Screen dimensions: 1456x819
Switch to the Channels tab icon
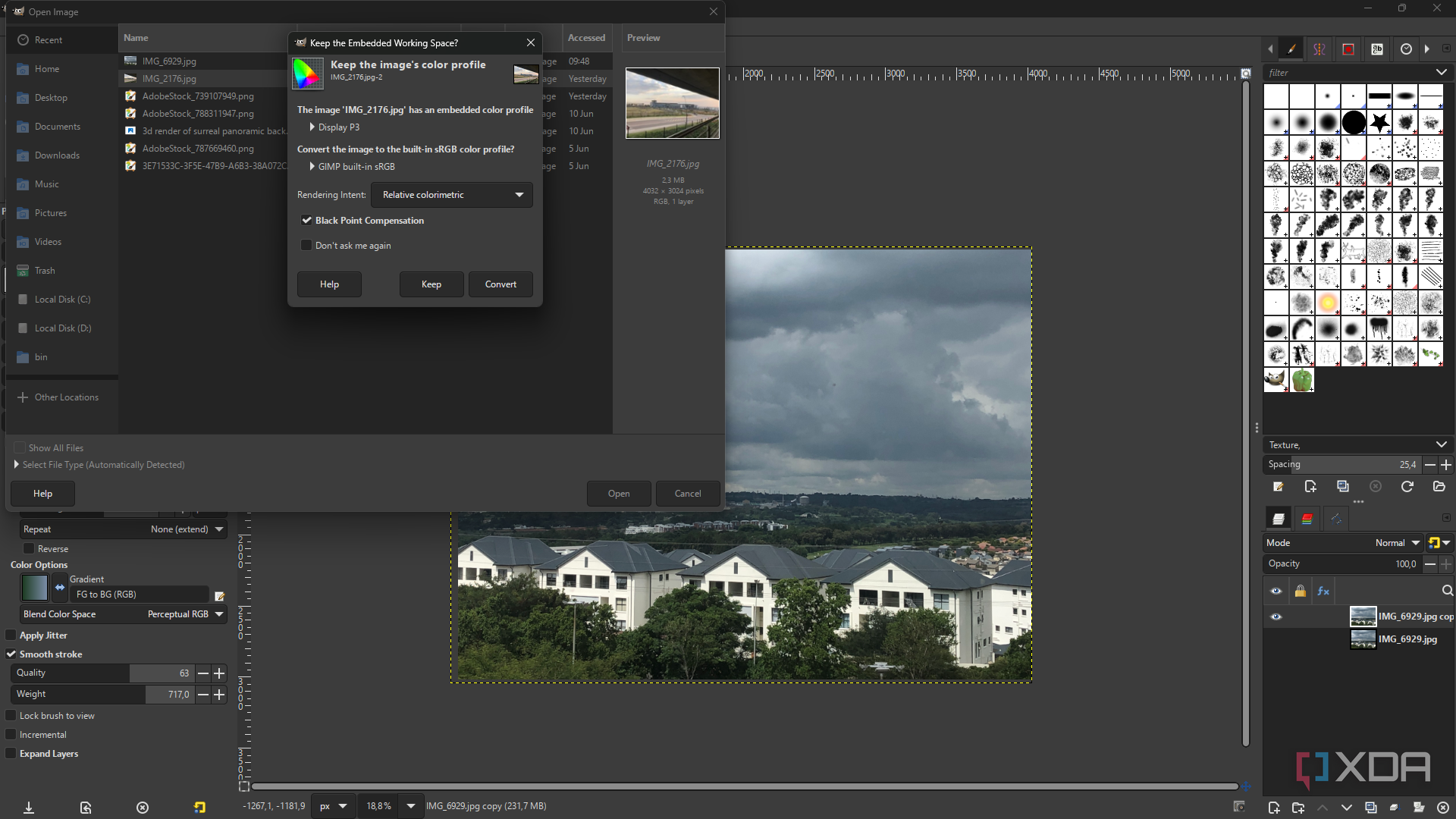(x=1307, y=519)
